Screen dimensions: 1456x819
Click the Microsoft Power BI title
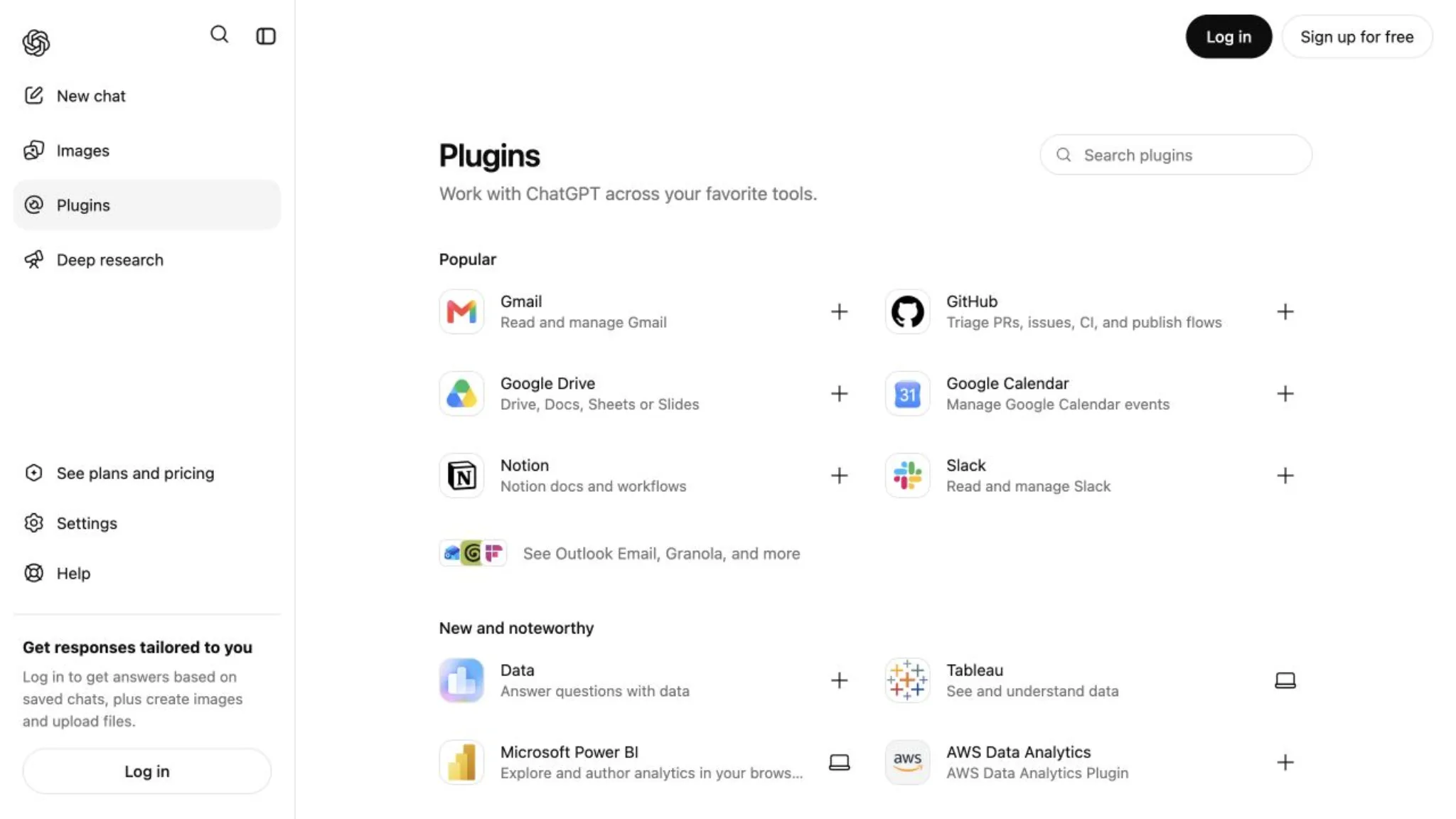(x=569, y=751)
